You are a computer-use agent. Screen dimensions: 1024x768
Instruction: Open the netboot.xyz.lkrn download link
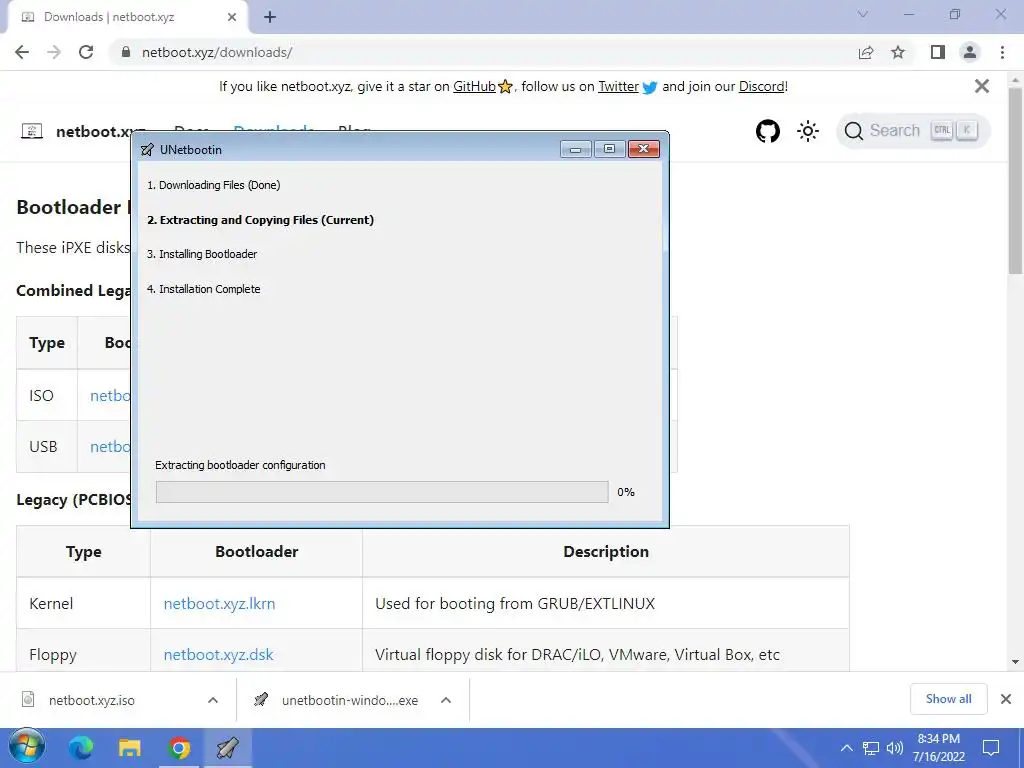coord(219,603)
